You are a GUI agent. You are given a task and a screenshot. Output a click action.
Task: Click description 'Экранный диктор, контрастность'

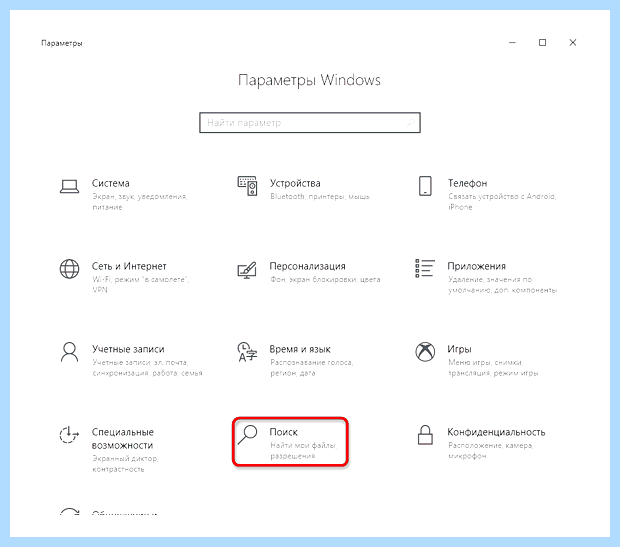(x=125, y=464)
